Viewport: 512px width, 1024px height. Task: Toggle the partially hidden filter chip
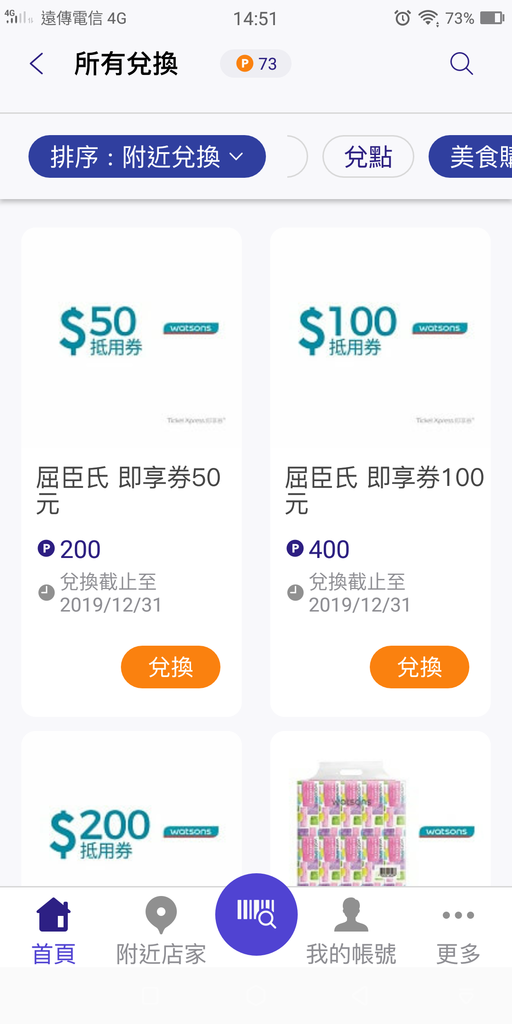click(x=297, y=157)
